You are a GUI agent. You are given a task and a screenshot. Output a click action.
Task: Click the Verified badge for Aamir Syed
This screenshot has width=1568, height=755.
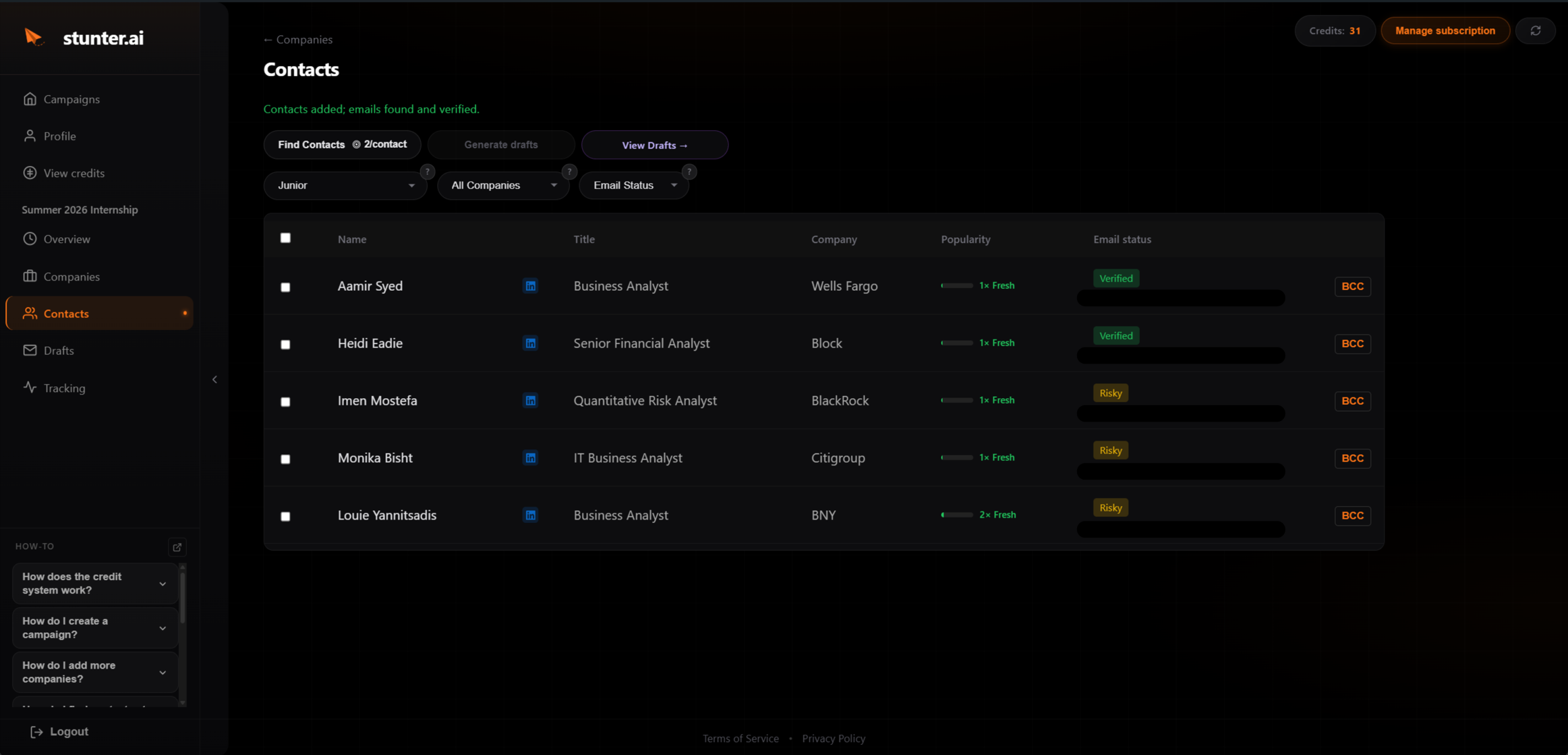1116,279
